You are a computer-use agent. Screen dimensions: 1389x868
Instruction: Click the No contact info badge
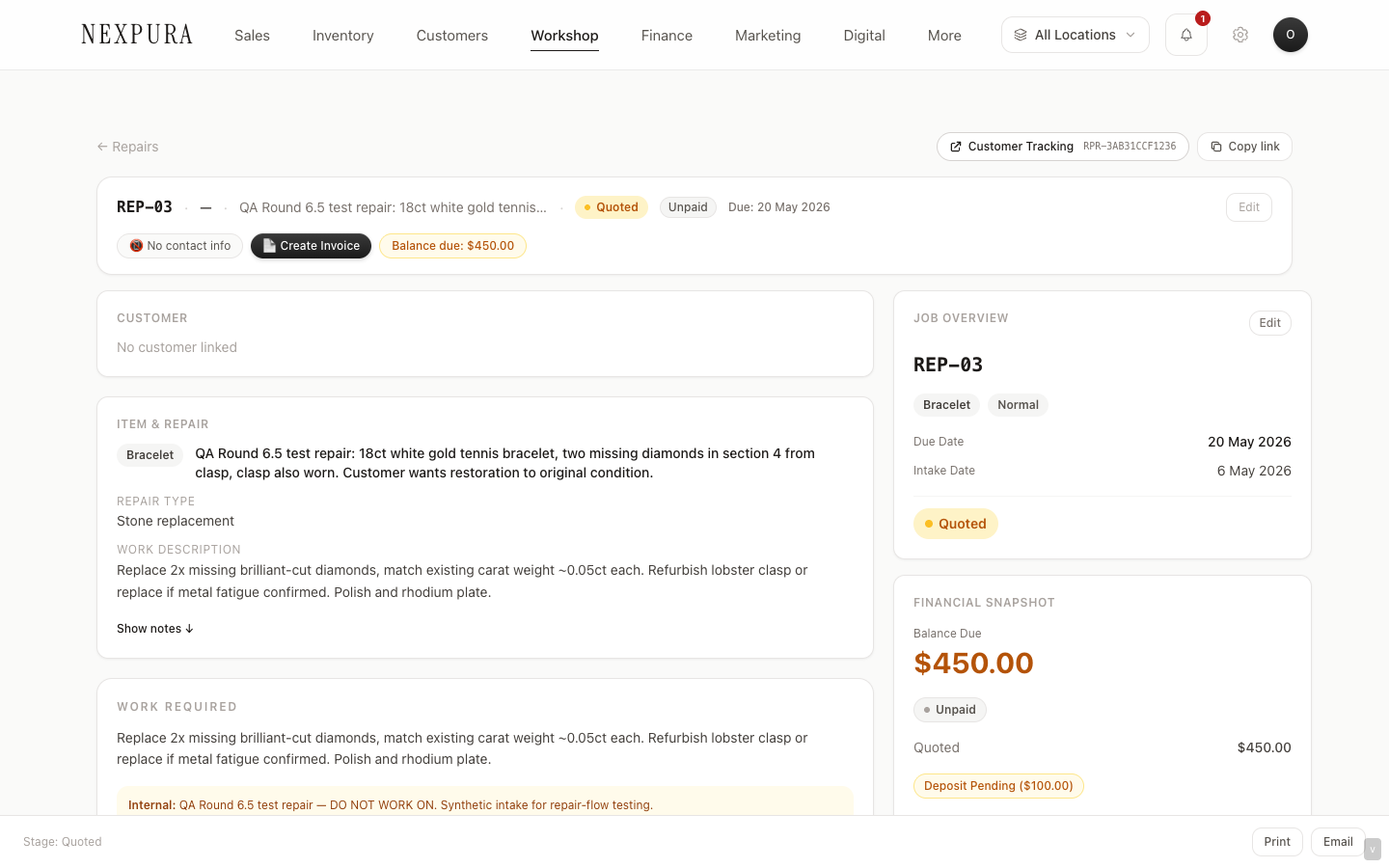point(179,246)
